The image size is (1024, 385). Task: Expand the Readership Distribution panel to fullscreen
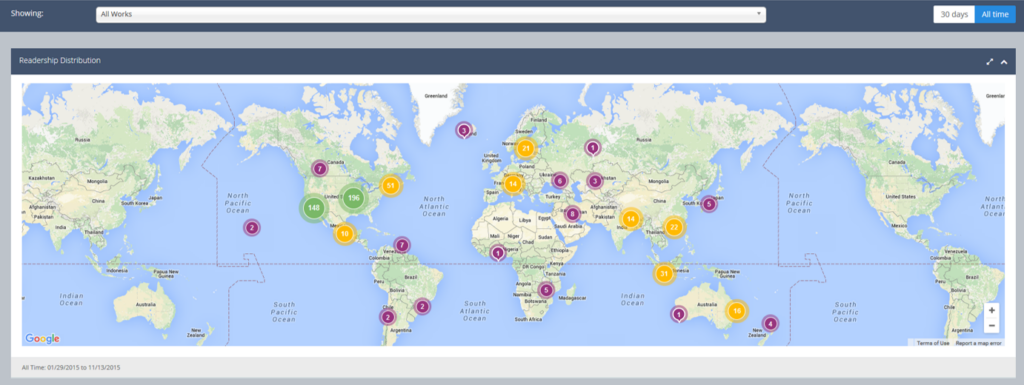tap(989, 61)
